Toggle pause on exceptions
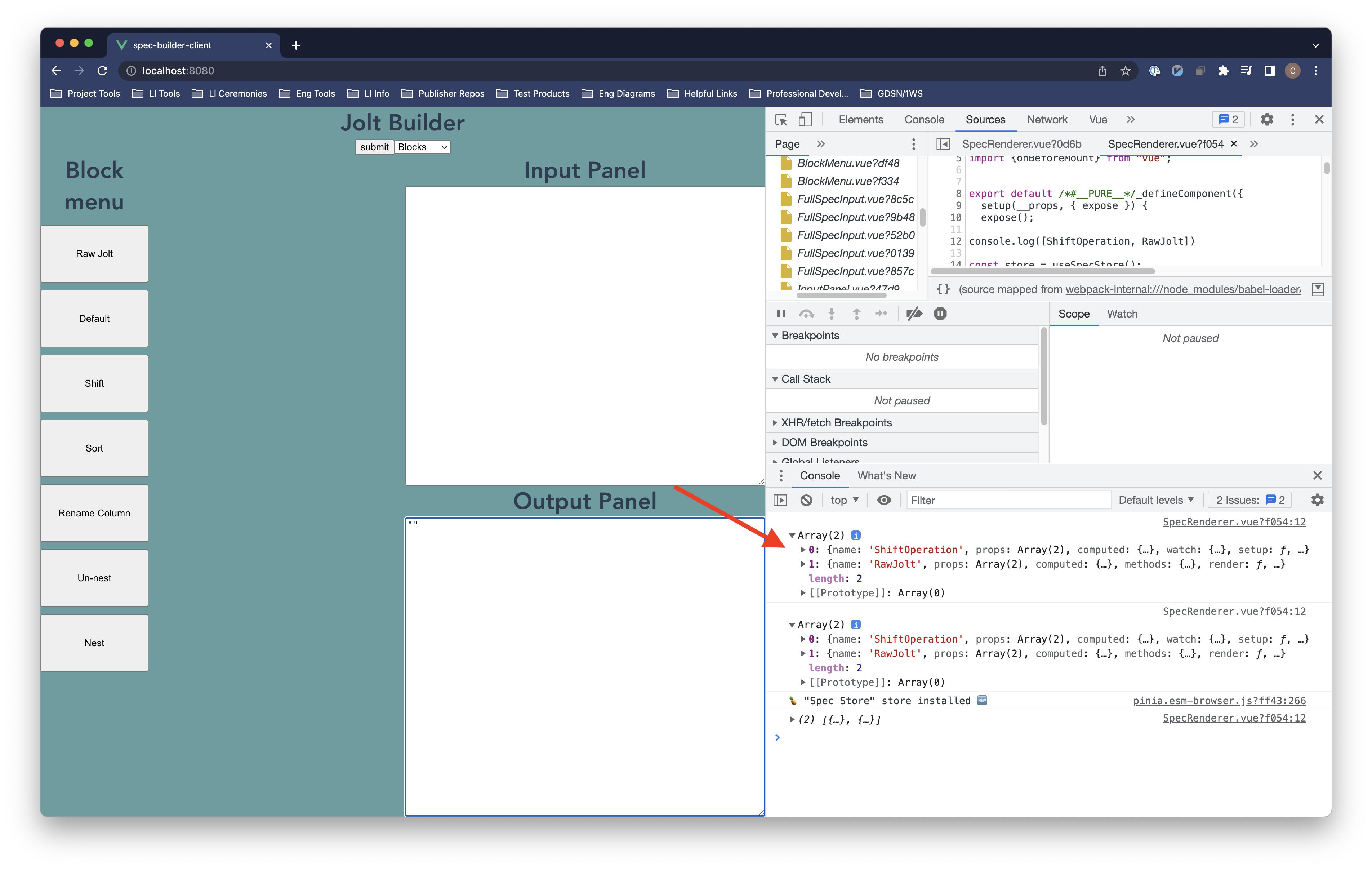This screenshot has height=870, width=1372. [x=940, y=314]
